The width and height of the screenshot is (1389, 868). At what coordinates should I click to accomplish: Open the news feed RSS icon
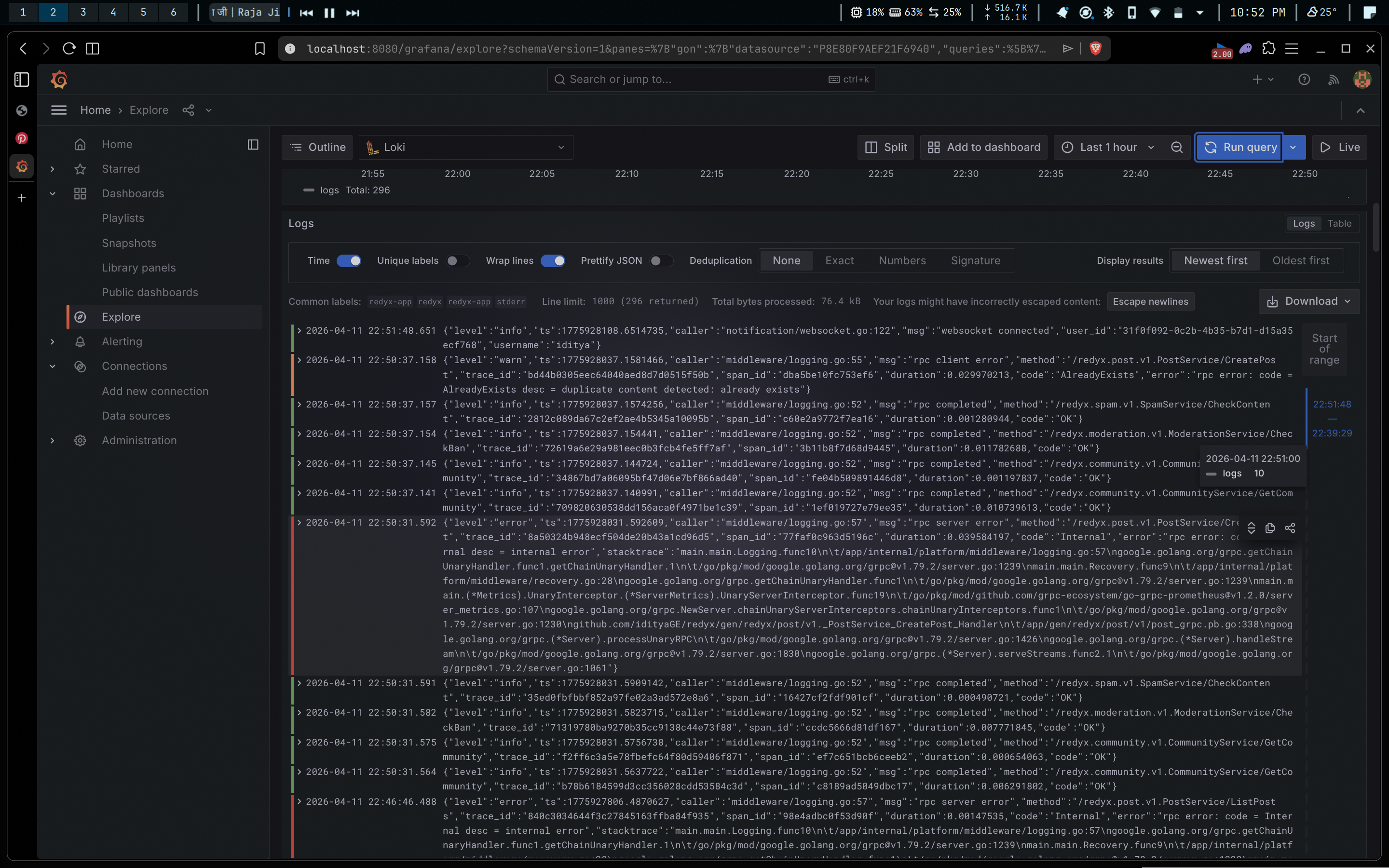1334,79
